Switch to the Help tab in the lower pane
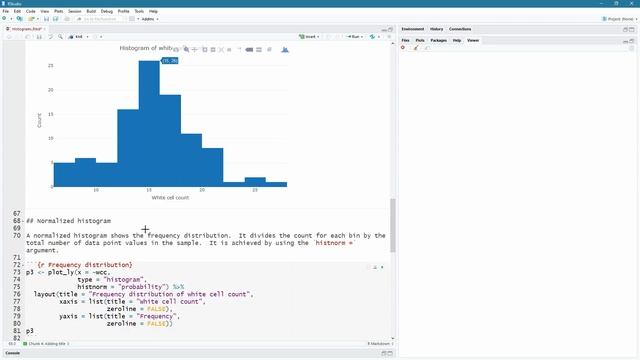The width and height of the screenshot is (640, 360). [x=457, y=40]
